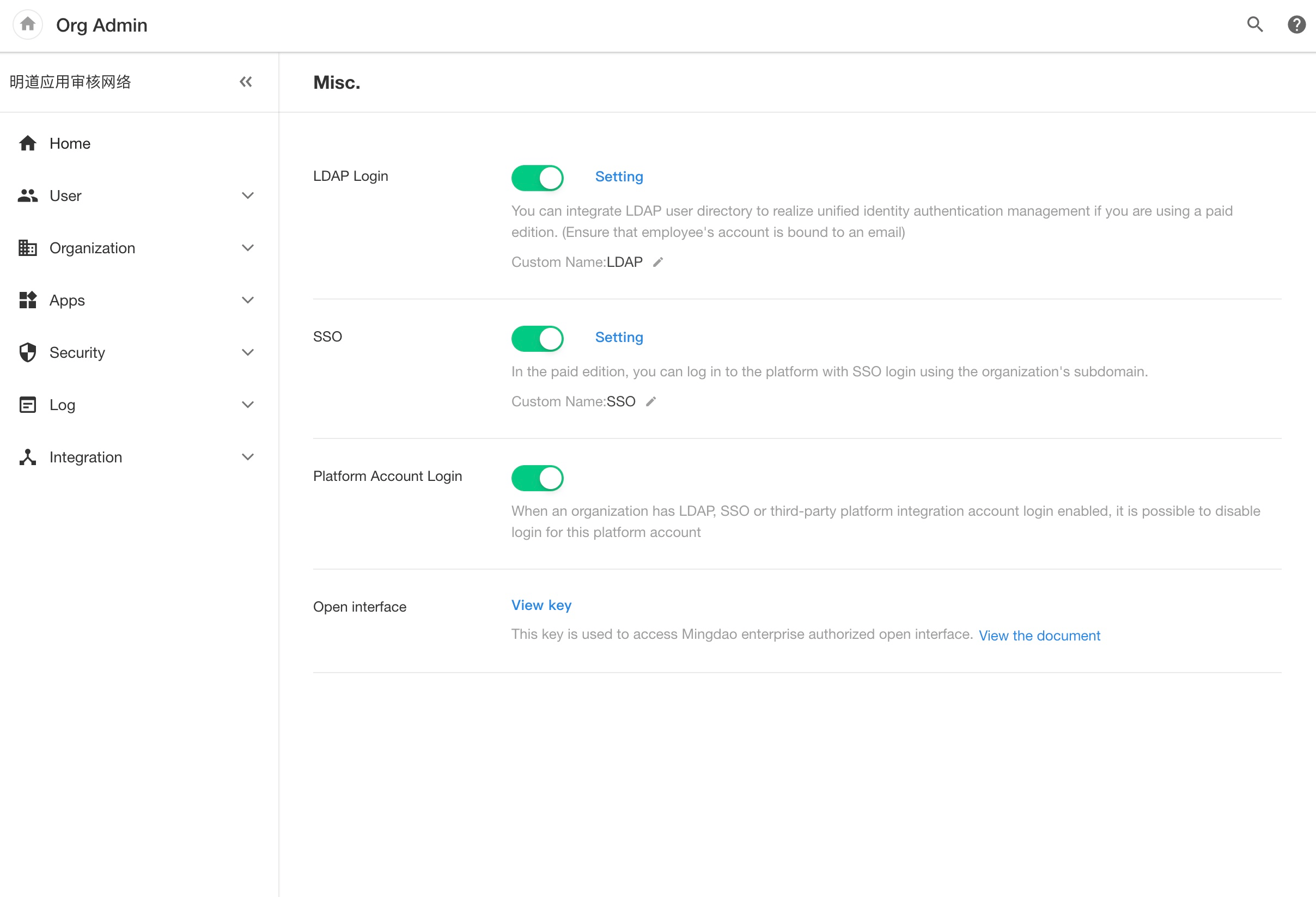This screenshot has width=1316, height=897.
Task: Disable the LDAP Login toggle
Action: pyautogui.click(x=537, y=178)
